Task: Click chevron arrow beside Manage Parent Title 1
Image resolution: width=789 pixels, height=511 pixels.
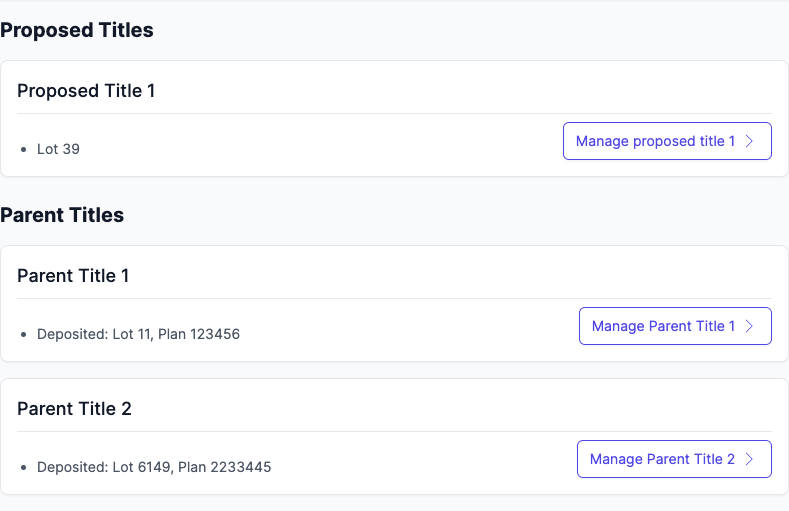Action: (751, 326)
